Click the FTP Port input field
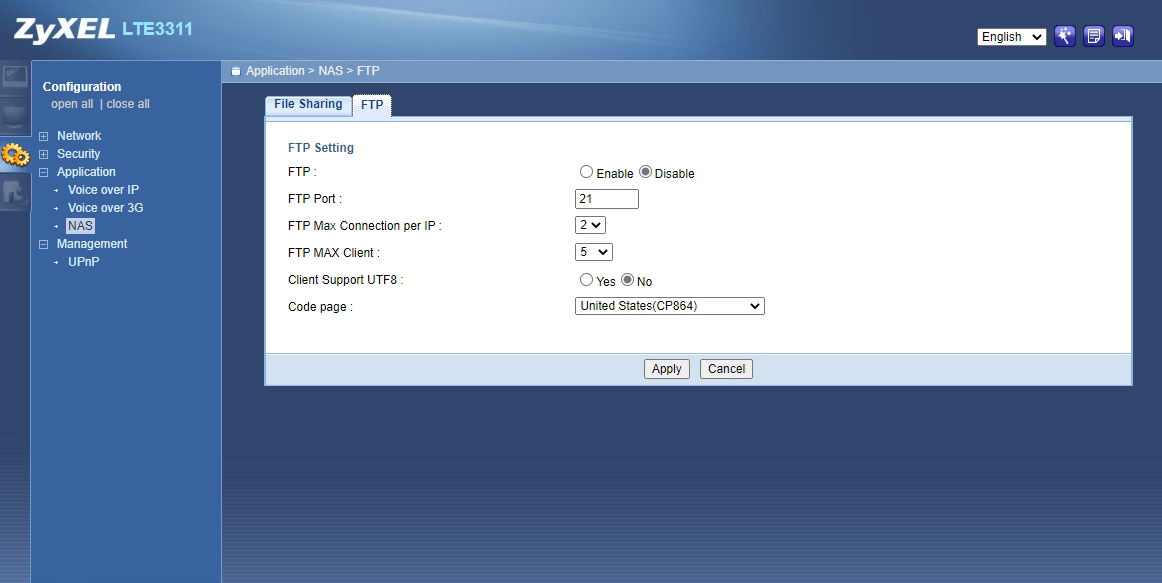1162x583 pixels. [x=606, y=199]
